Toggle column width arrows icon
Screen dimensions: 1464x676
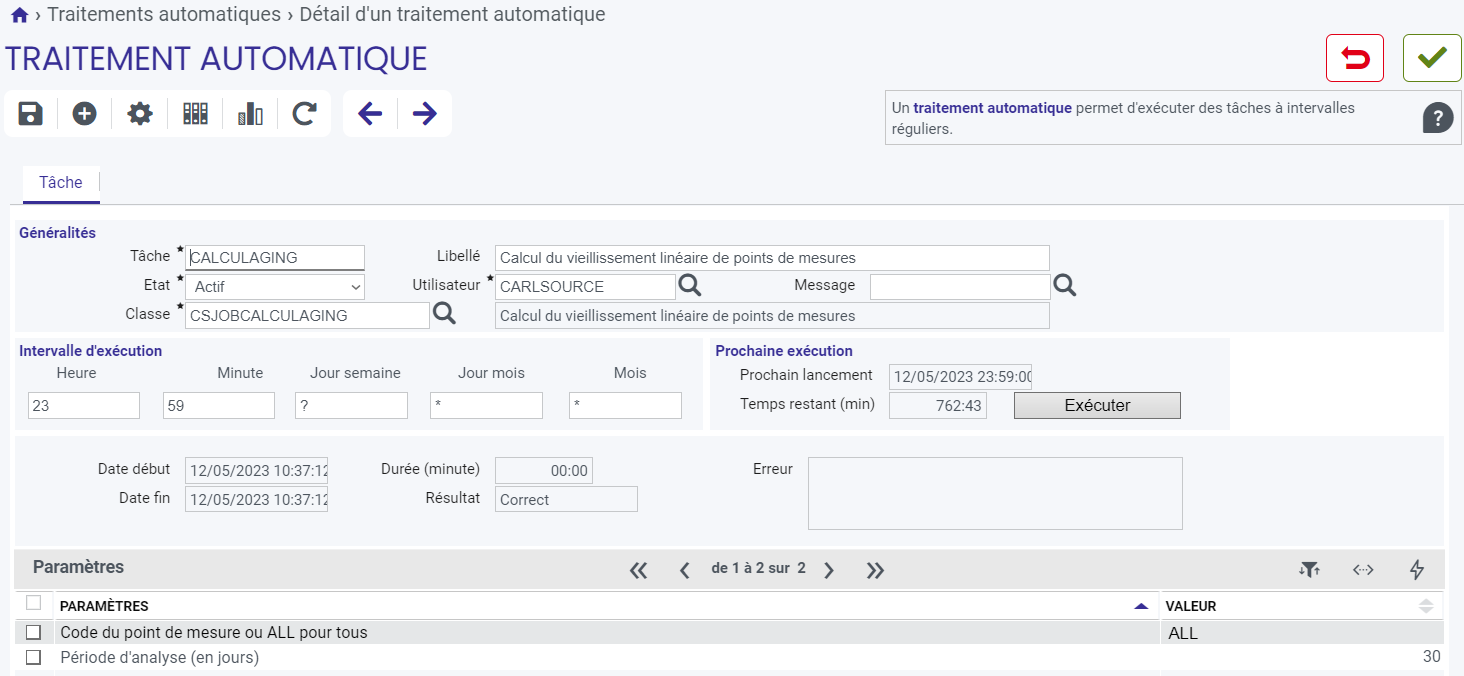pos(1363,569)
